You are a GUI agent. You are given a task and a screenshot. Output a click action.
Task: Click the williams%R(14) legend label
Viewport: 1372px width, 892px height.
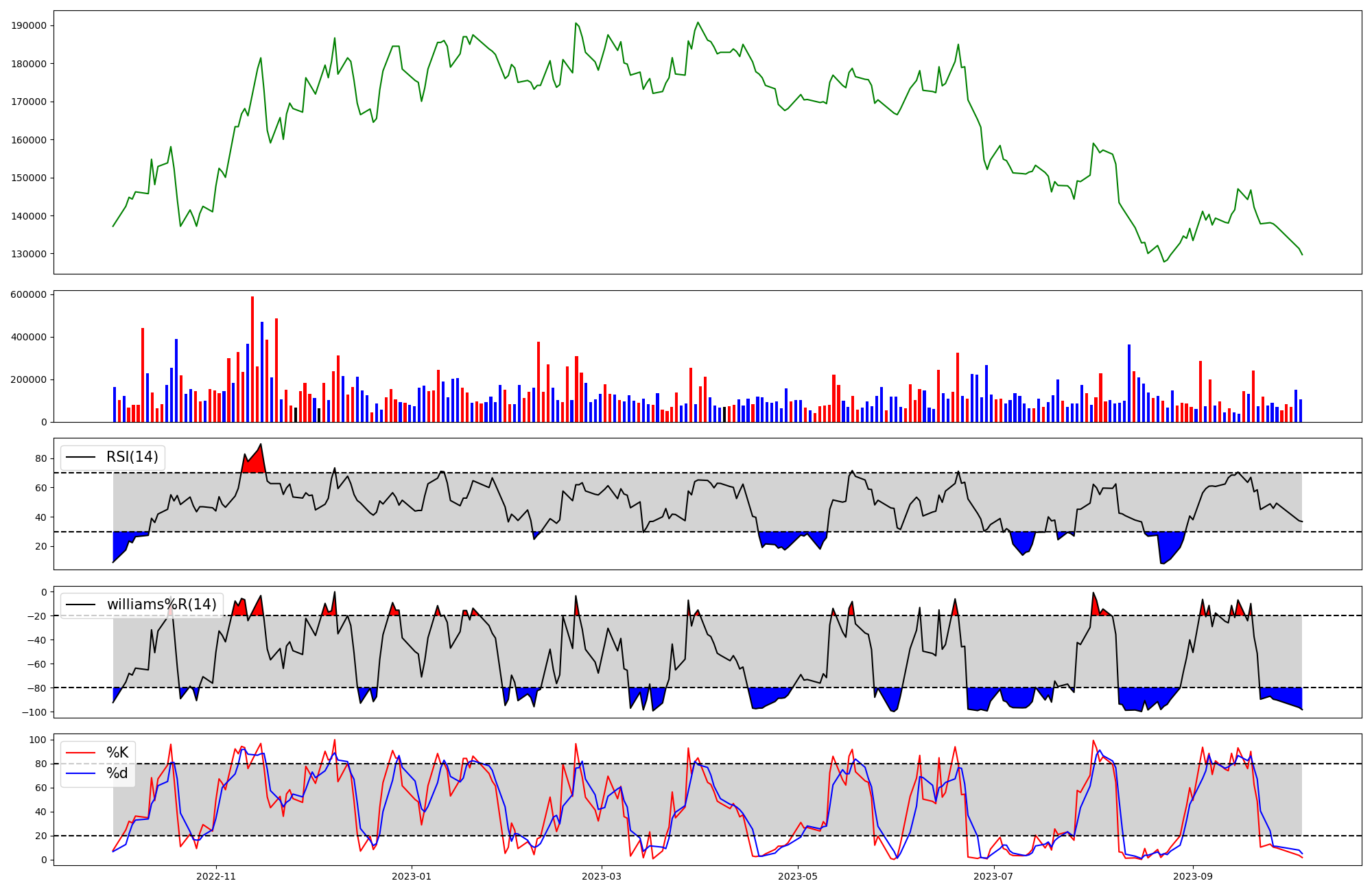coord(161,605)
